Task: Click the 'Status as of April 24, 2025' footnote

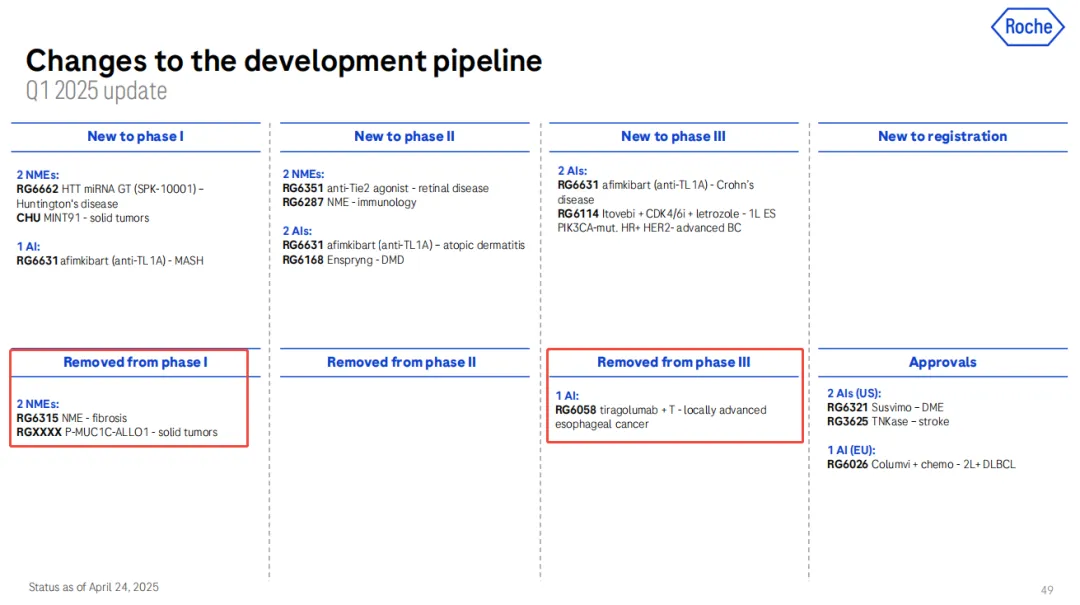Action: click(x=94, y=587)
